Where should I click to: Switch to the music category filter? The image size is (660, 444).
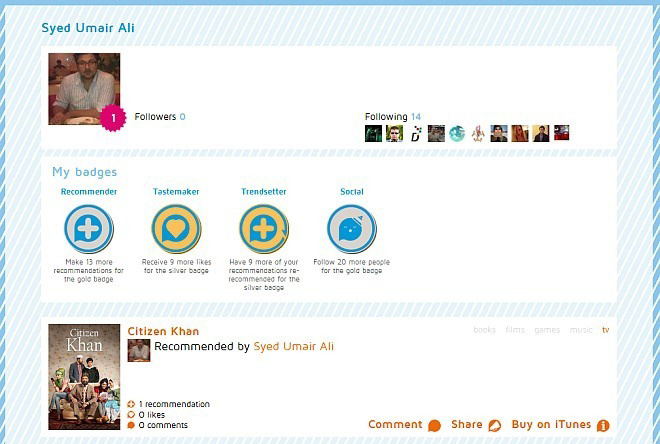pos(581,330)
